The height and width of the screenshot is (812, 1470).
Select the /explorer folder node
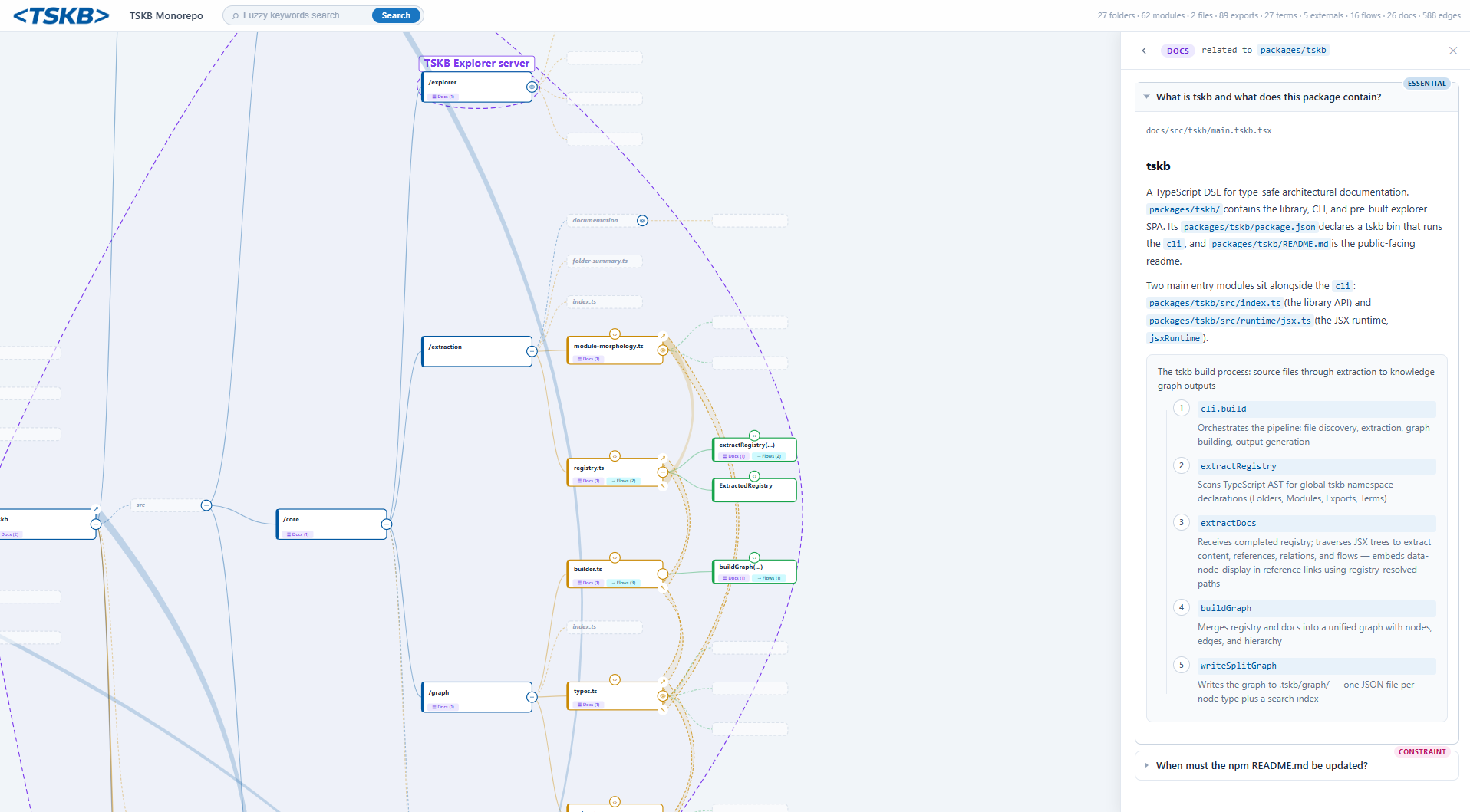[x=476, y=87]
